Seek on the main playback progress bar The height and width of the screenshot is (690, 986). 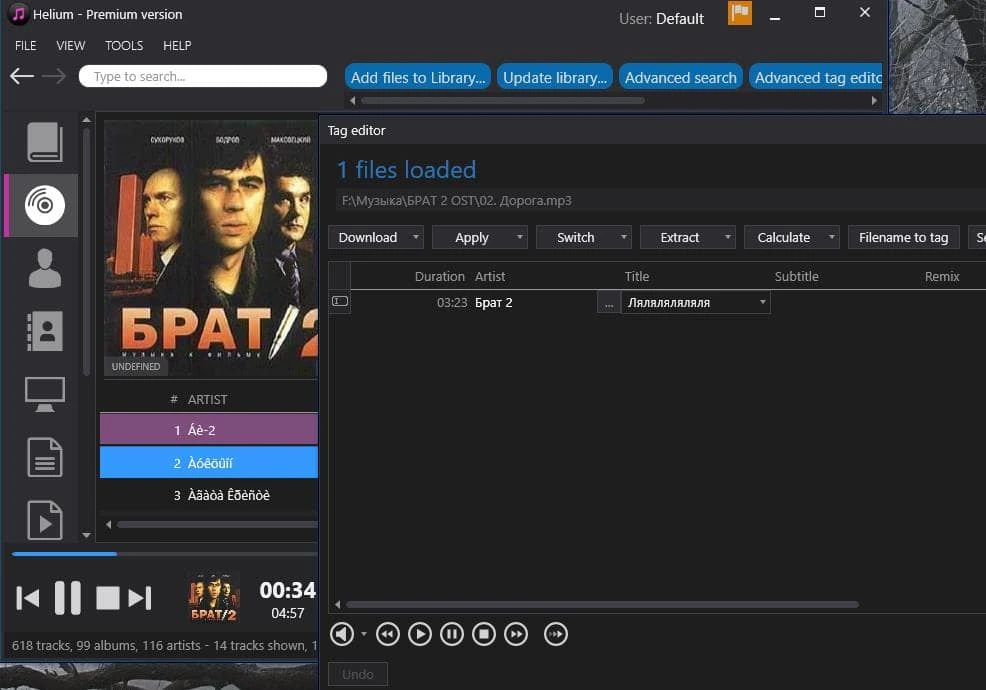[165, 554]
